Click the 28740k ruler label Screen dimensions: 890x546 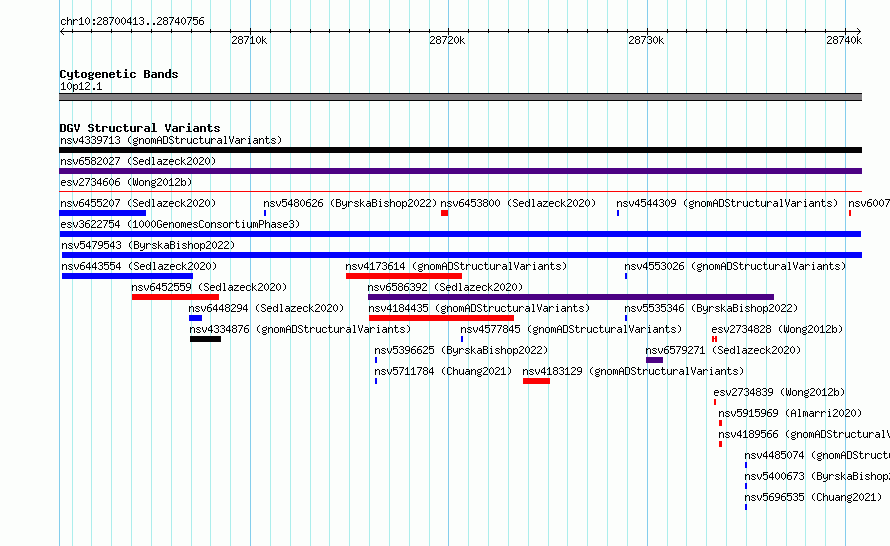coord(844,40)
